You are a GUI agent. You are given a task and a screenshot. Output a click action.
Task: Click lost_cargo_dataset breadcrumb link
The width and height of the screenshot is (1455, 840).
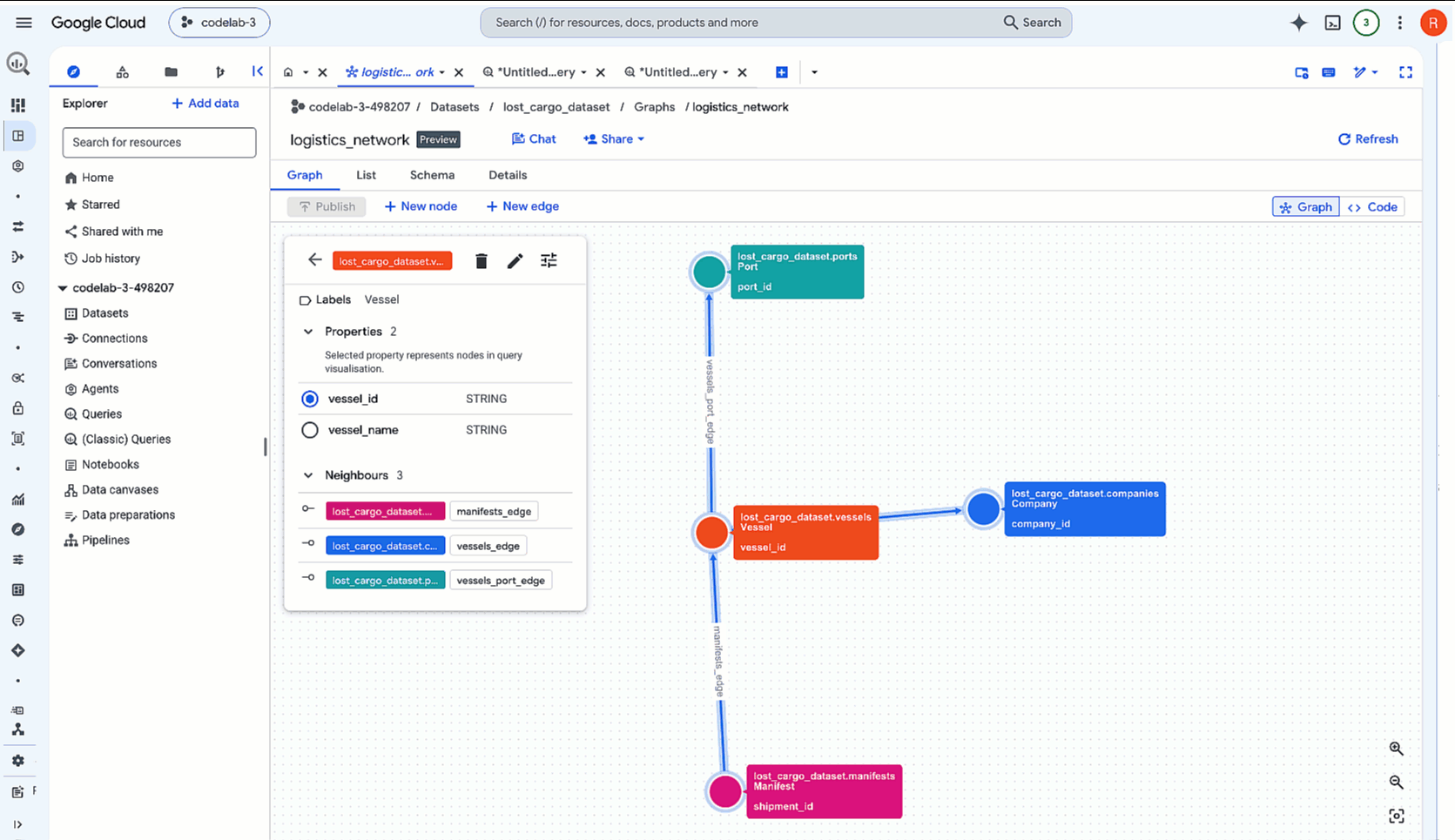556,107
